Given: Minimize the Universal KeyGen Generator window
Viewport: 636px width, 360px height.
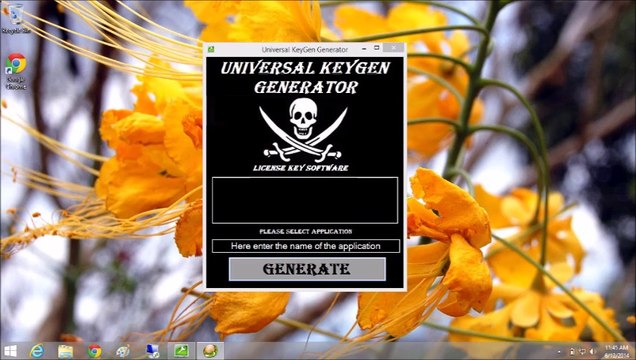Looking at the screenshot, I should tap(364, 49).
